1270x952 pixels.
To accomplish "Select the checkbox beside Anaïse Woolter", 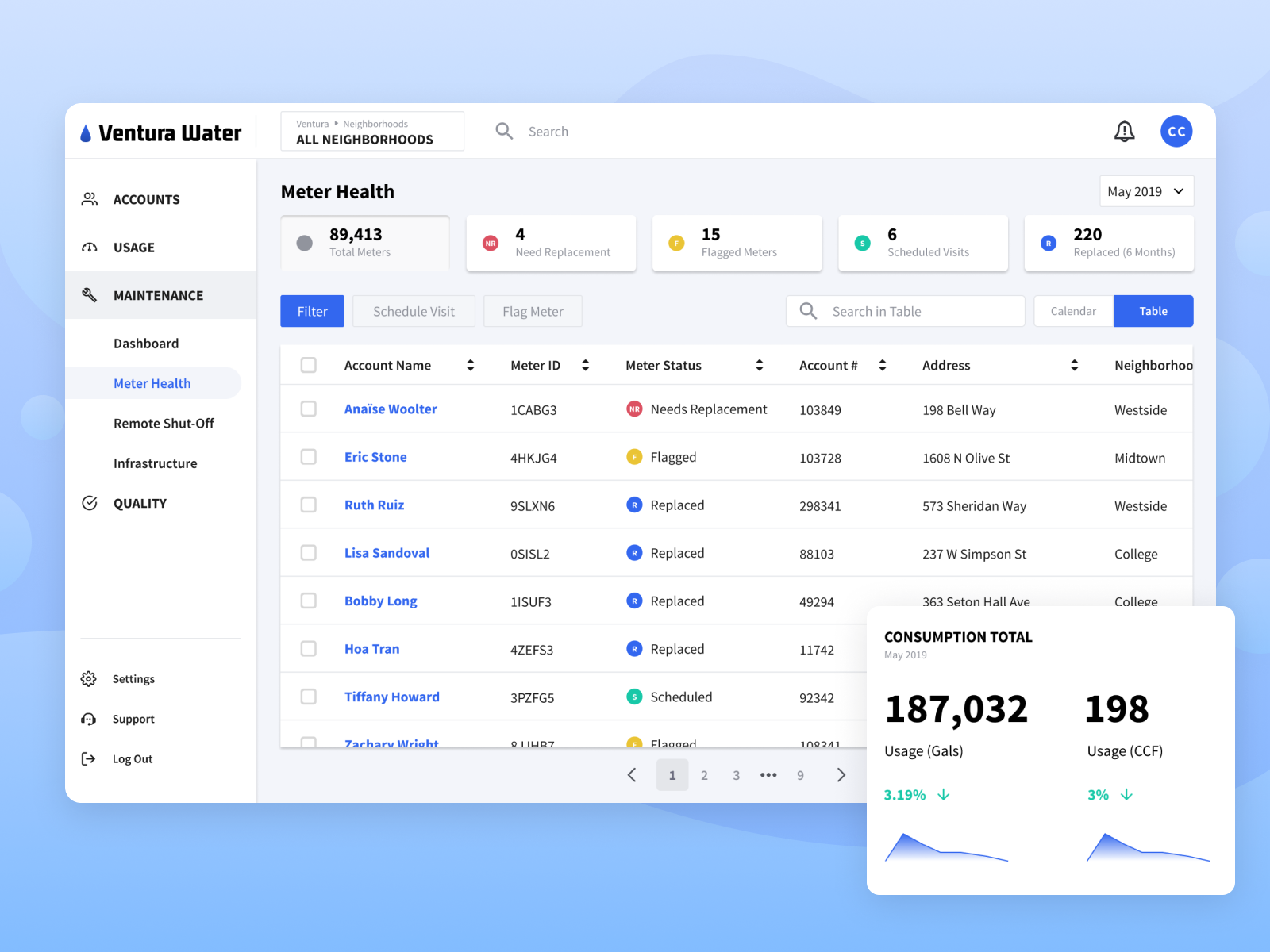I will coord(309,409).
